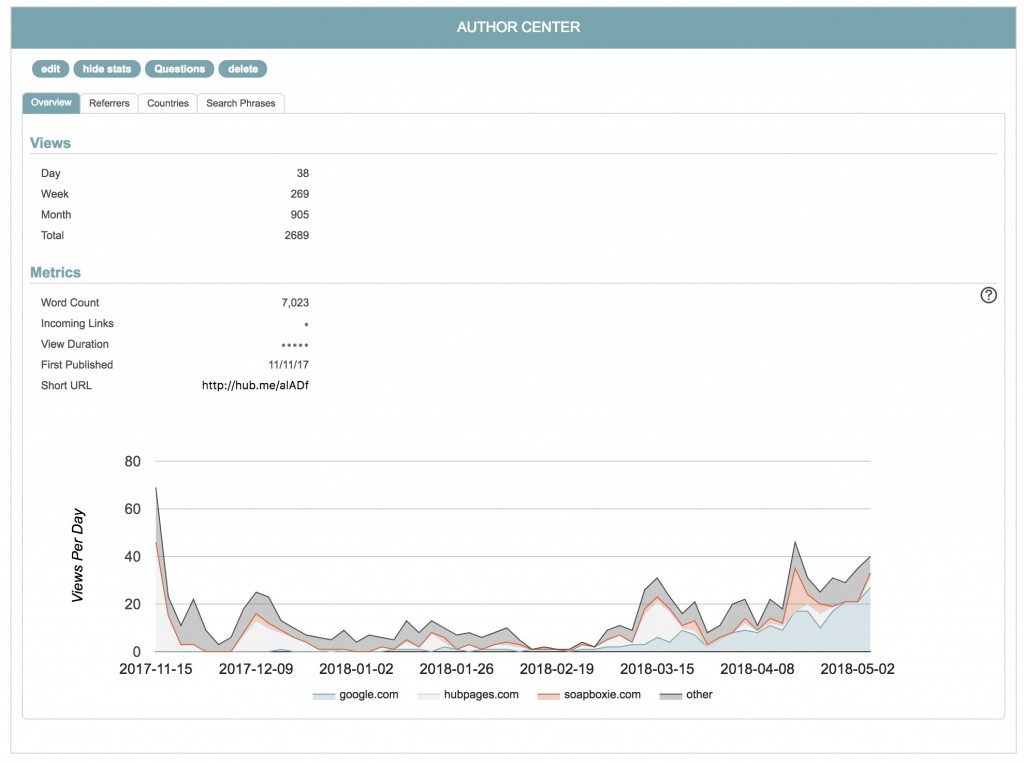The height and width of the screenshot is (763, 1024).
Task: Click the 2018-05-02 date axis label
Action: pyautogui.click(x=857, y=669)
